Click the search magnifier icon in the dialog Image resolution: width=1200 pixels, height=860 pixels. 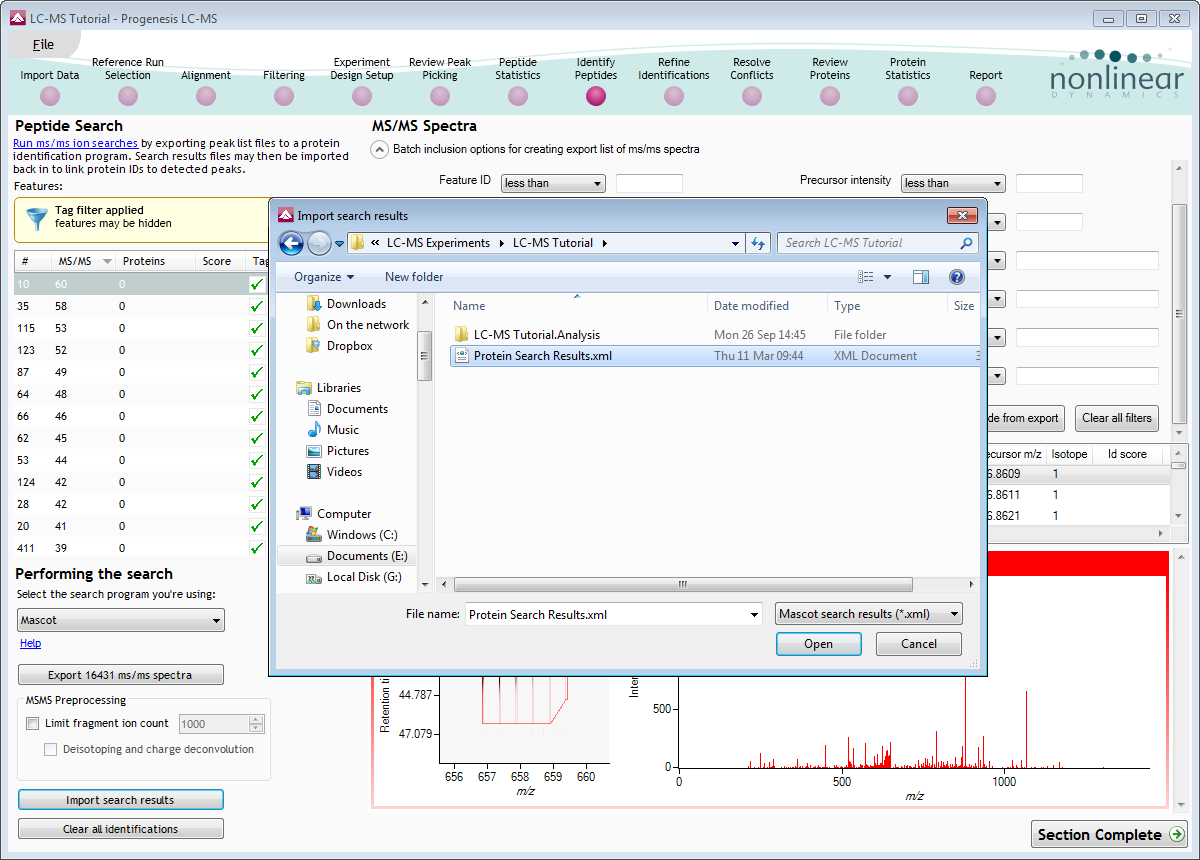coord(966,243)
